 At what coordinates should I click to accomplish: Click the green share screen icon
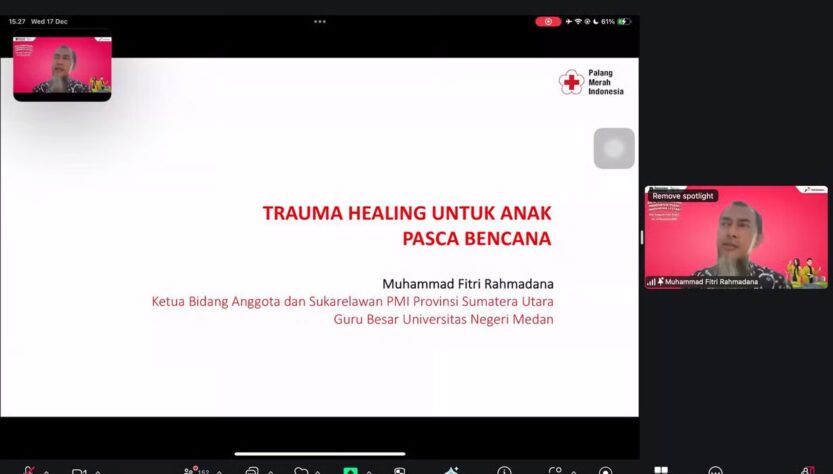pos(350,470)
